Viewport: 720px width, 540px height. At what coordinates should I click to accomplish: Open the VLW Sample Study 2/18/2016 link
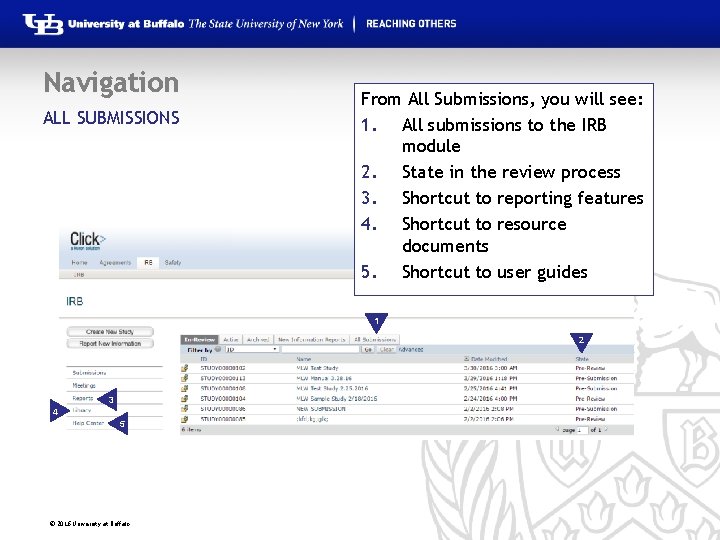coord(337,398)
